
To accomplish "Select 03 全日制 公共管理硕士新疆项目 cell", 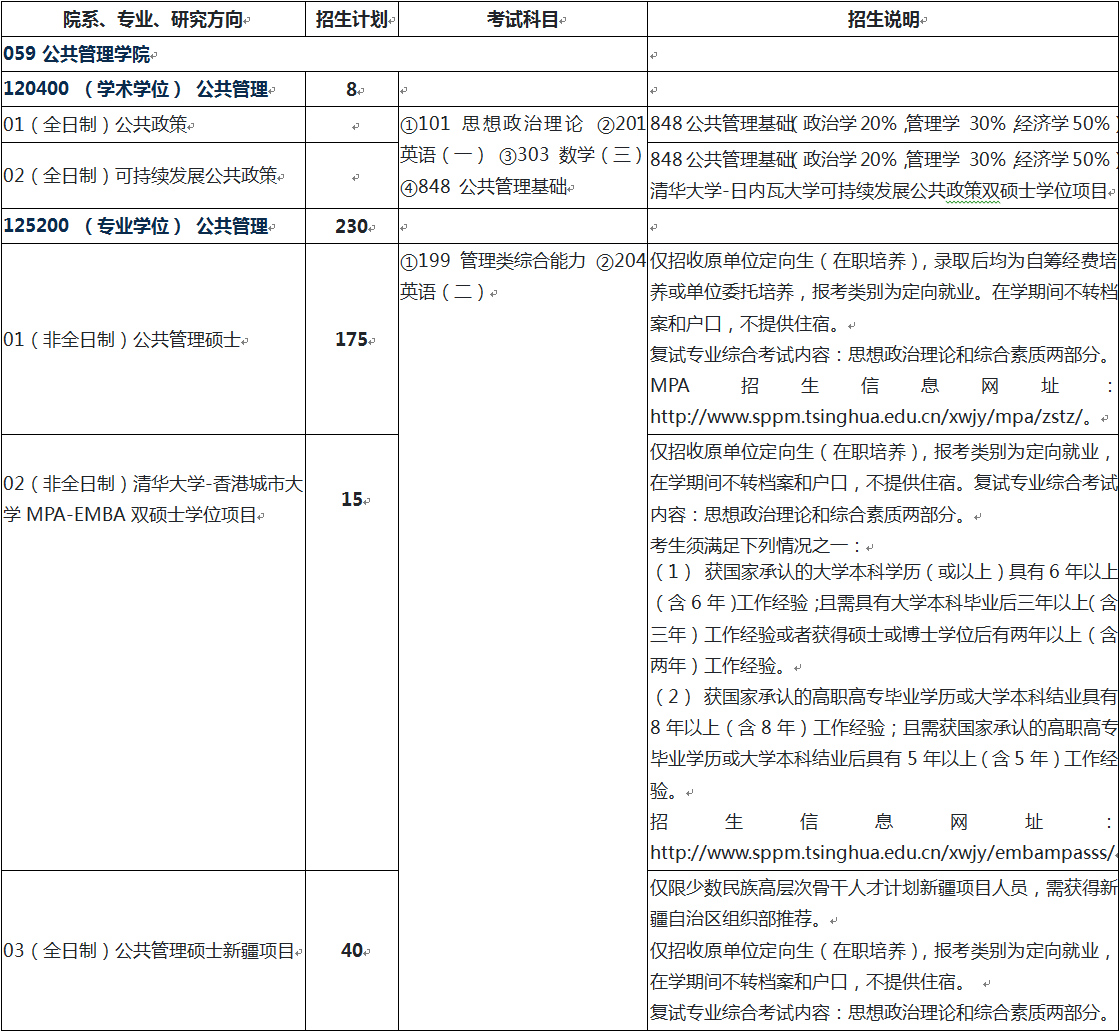I will 149,951.
